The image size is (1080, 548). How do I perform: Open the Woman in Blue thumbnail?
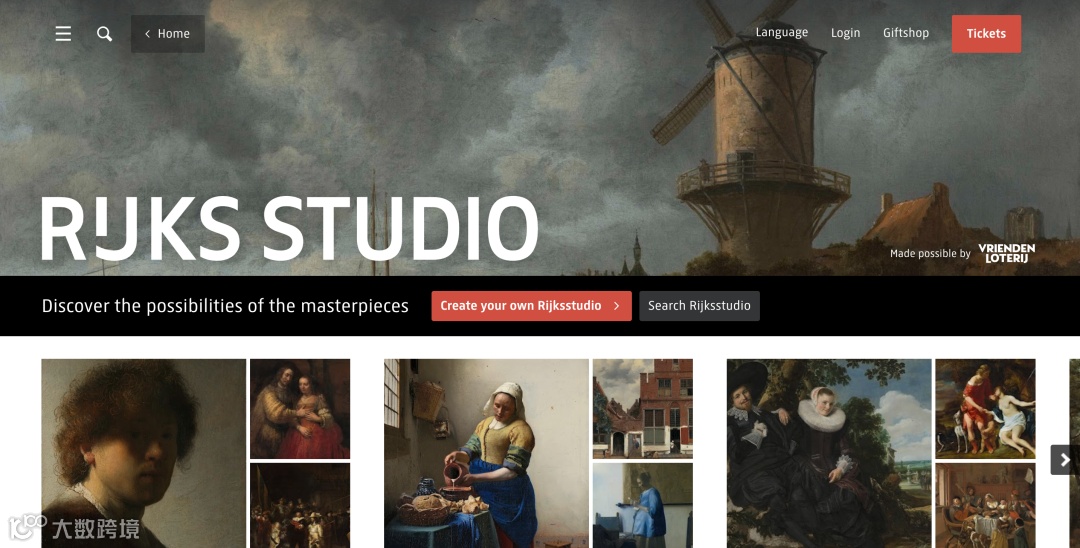coord(643,505)
